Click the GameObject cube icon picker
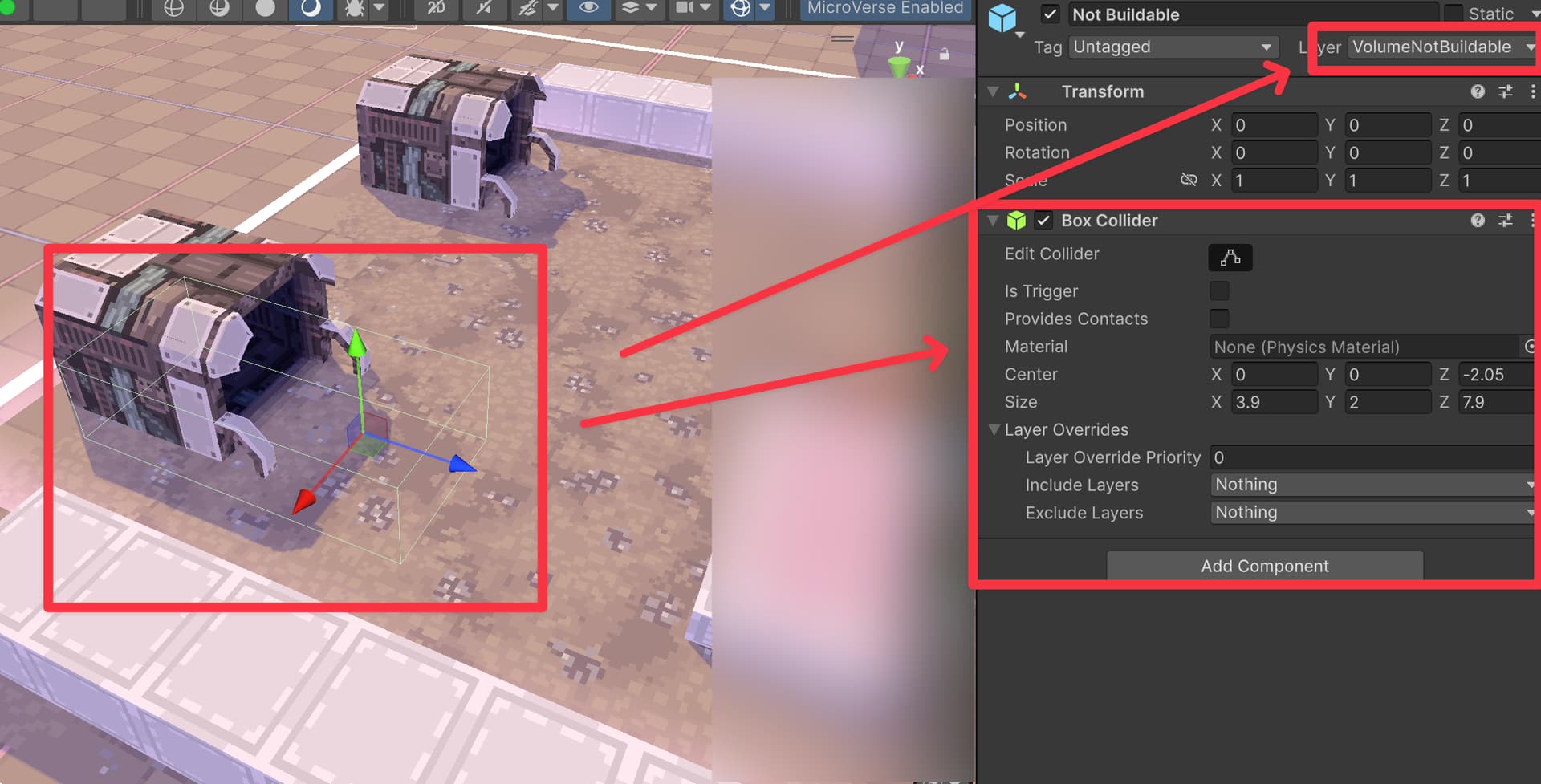This screenshot has width=1541, height=784. pyautogui.click(x=1002, y=18)
